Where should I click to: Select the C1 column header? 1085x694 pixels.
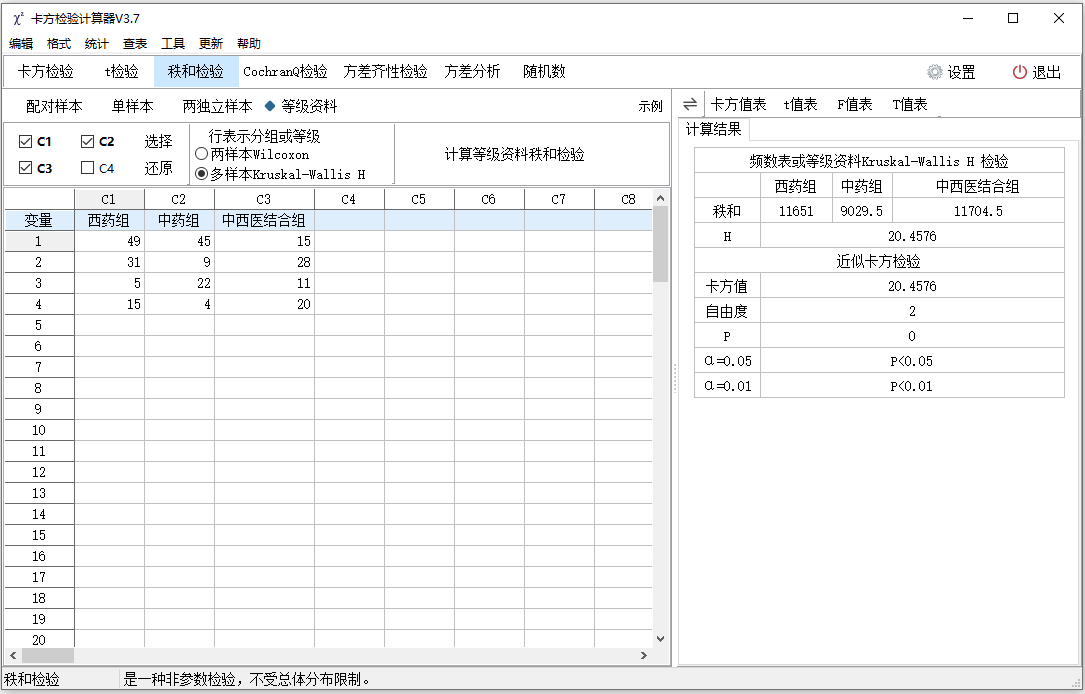click(109, 199)
